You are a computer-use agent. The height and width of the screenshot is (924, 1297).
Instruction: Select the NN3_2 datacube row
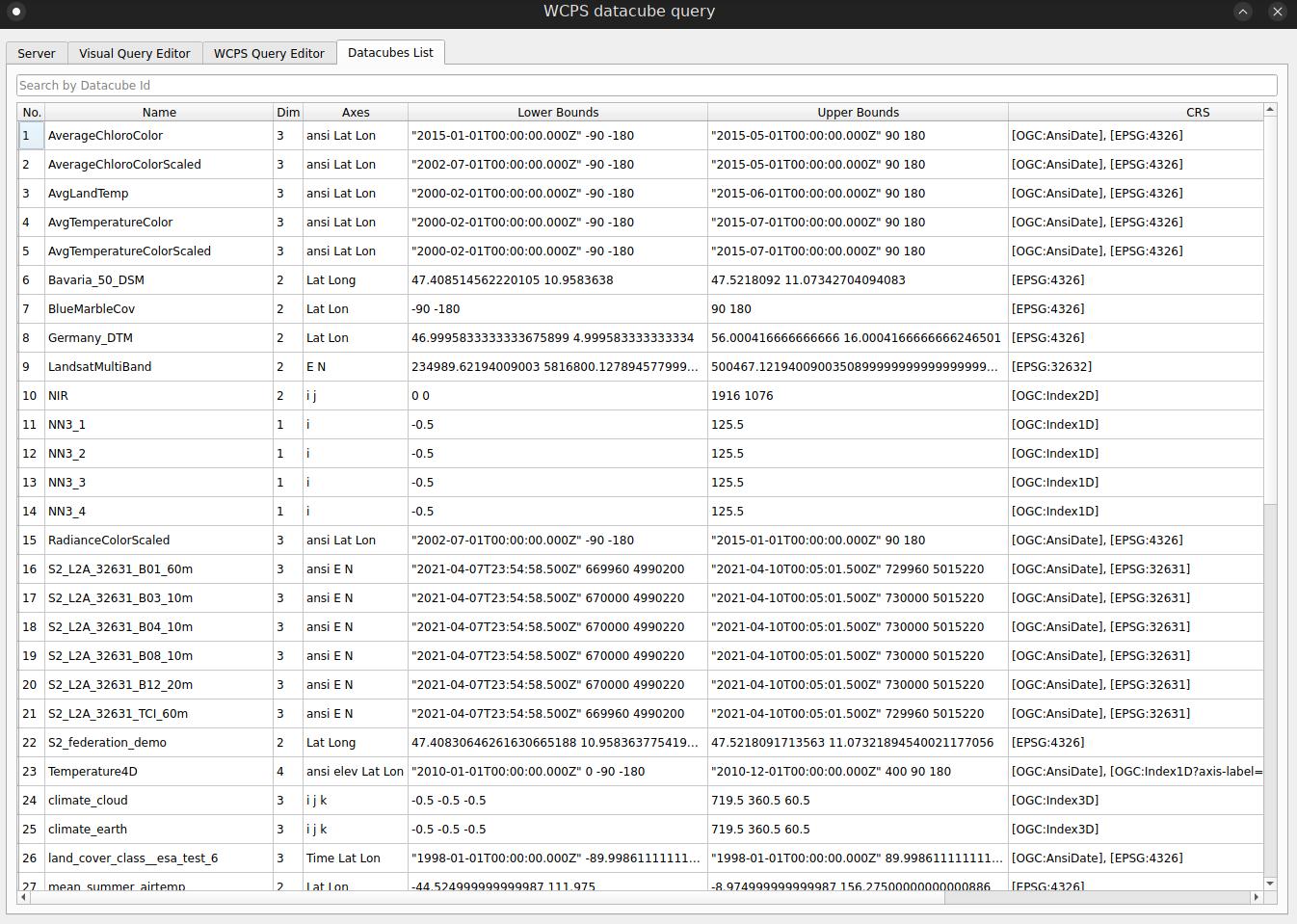point(159,453)
